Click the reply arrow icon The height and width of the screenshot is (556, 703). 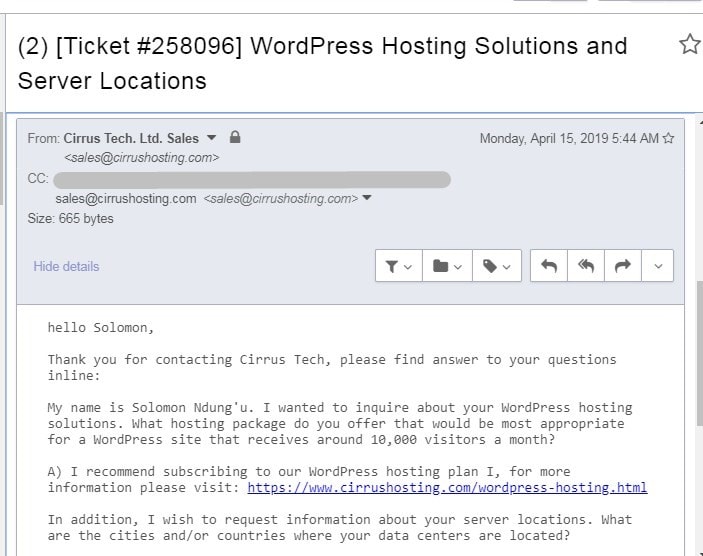[549, 266]
